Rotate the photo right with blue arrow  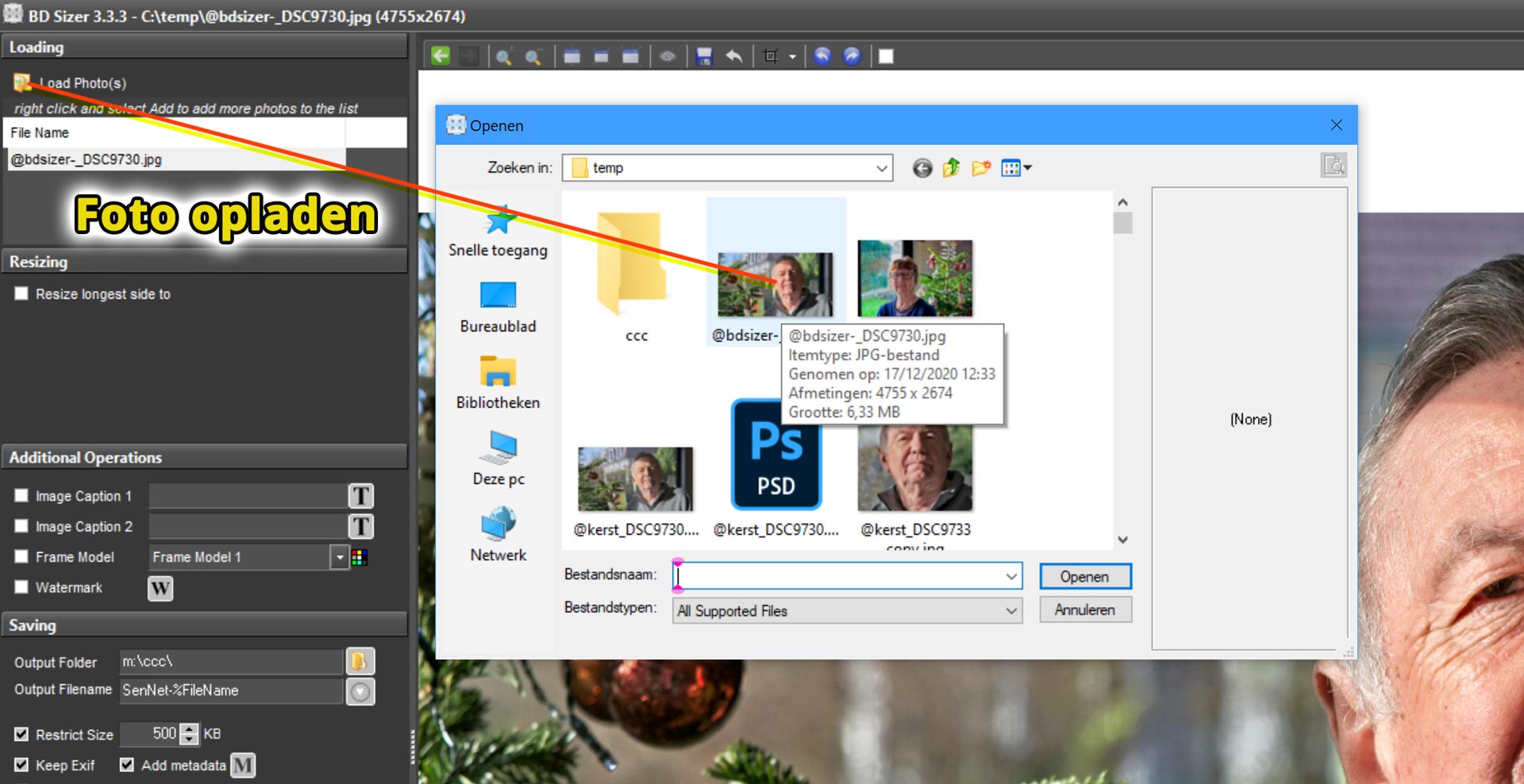tap(852, 56)
